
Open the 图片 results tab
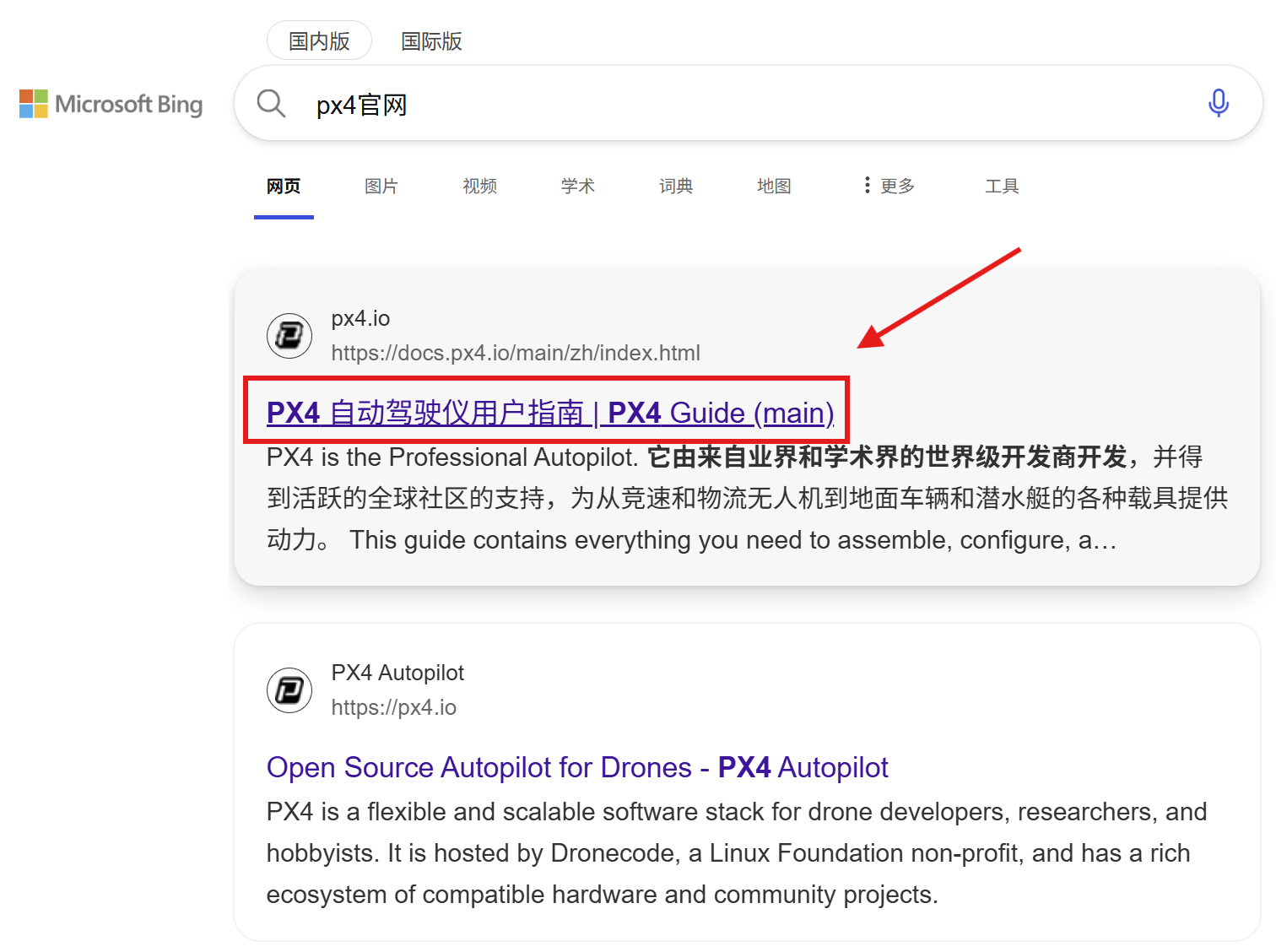[x=381, y=186]
